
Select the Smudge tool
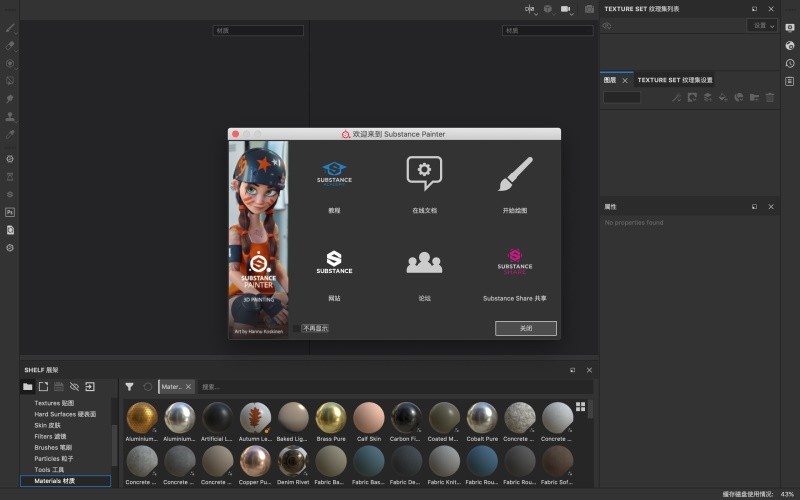click(x=10, y=98)
